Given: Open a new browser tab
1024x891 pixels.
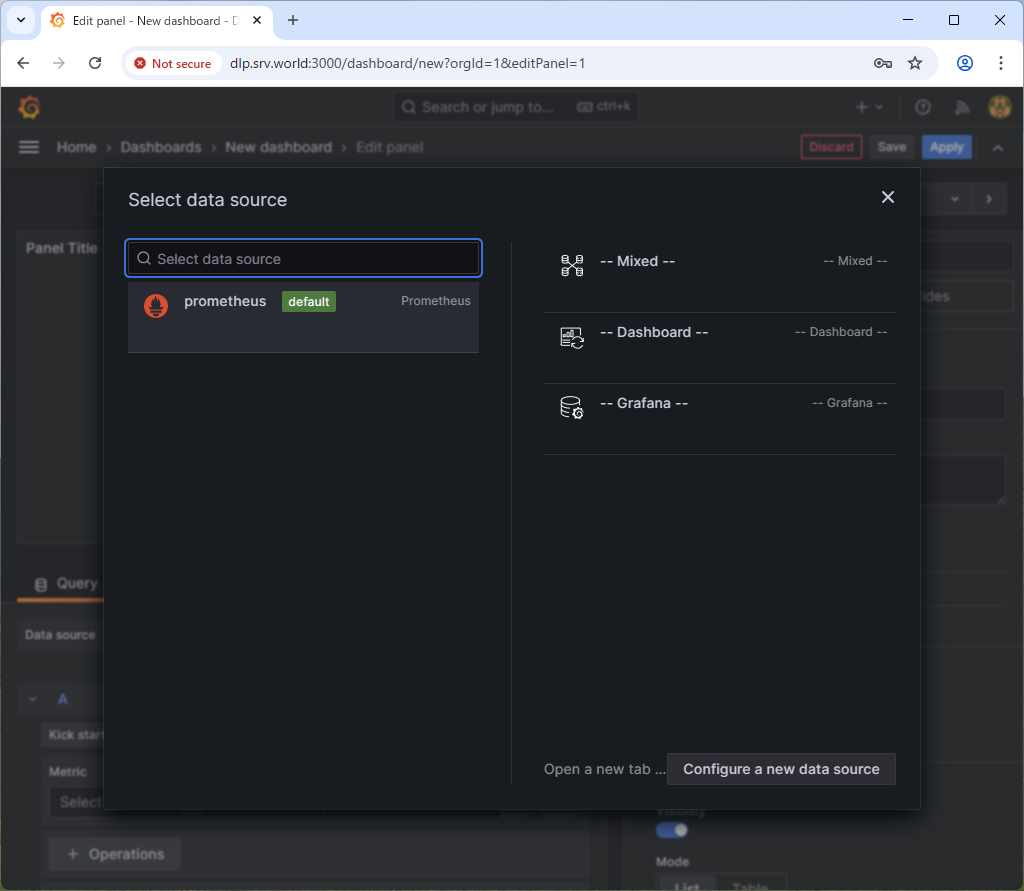Looking at the screenshot, I should [293, 20].
